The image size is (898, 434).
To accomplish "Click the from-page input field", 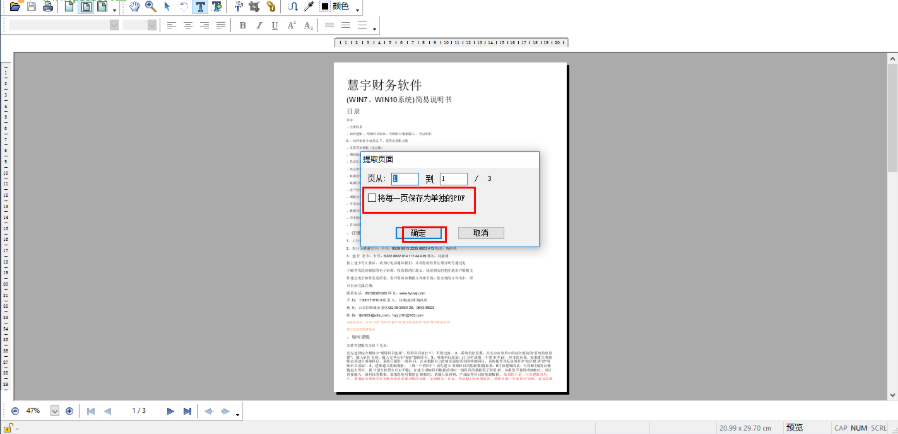I will (405, 179).
